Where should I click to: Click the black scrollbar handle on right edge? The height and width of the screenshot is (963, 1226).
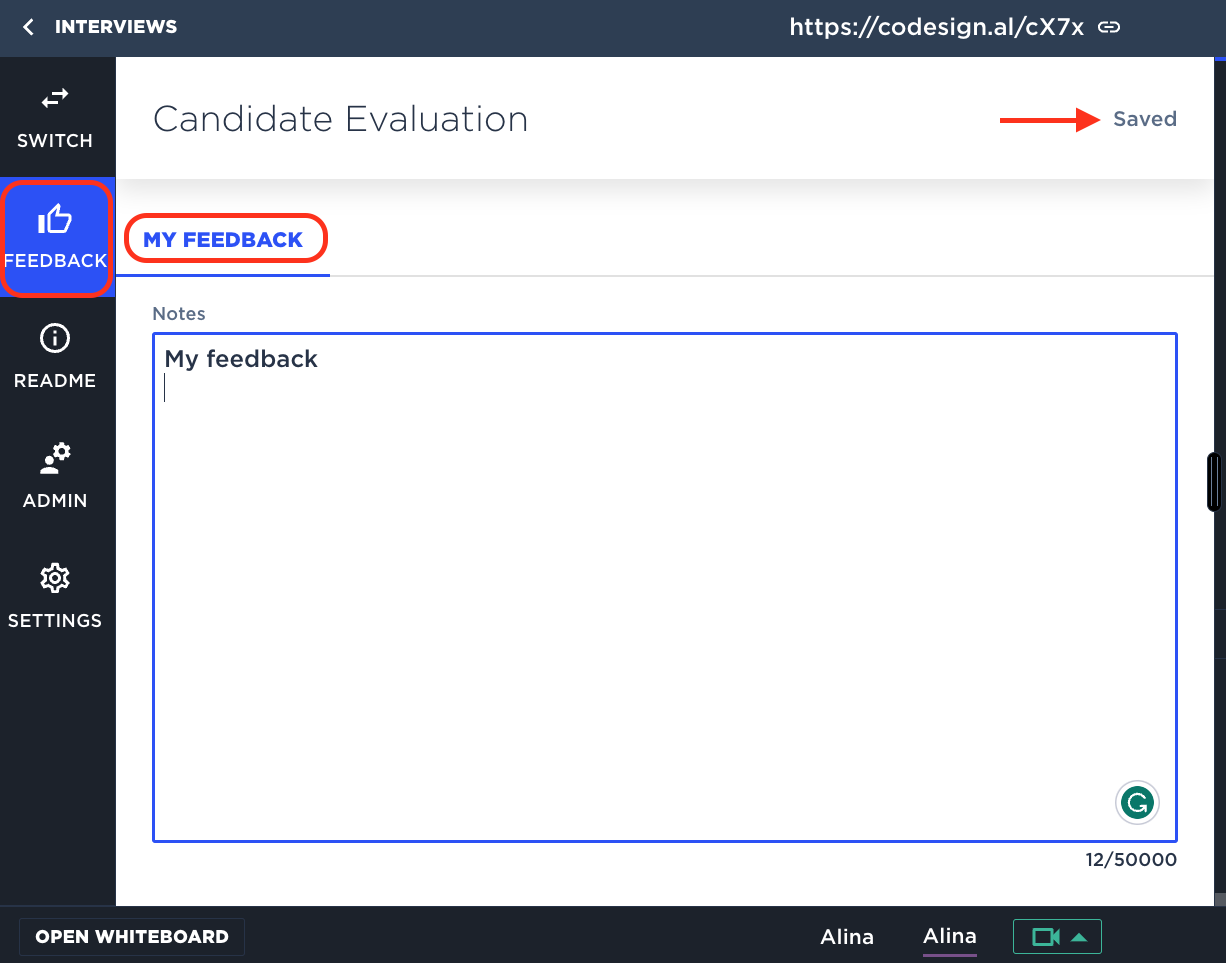(x=1214, y=482)
